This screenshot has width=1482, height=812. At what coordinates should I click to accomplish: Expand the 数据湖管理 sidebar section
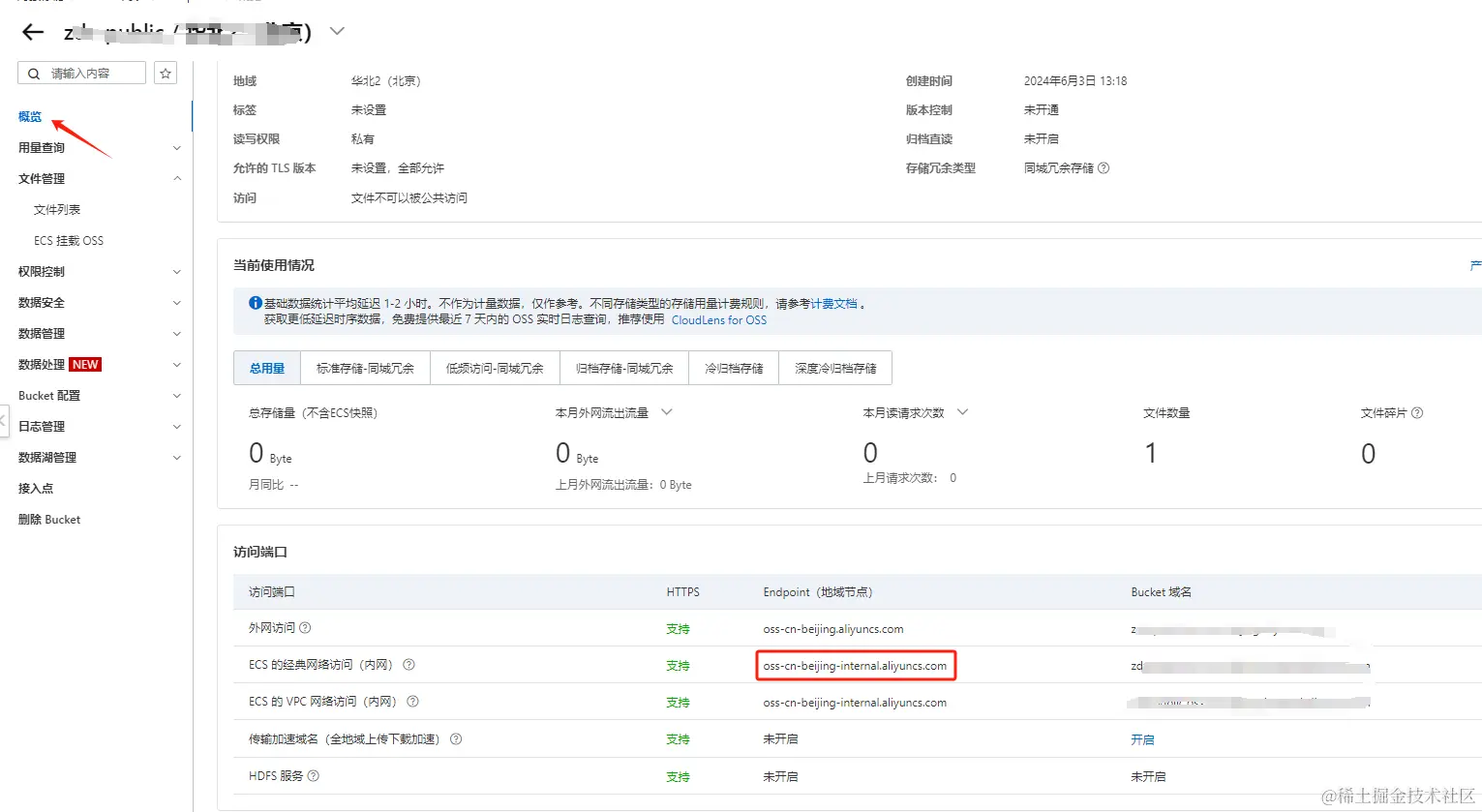pos(99,458)
